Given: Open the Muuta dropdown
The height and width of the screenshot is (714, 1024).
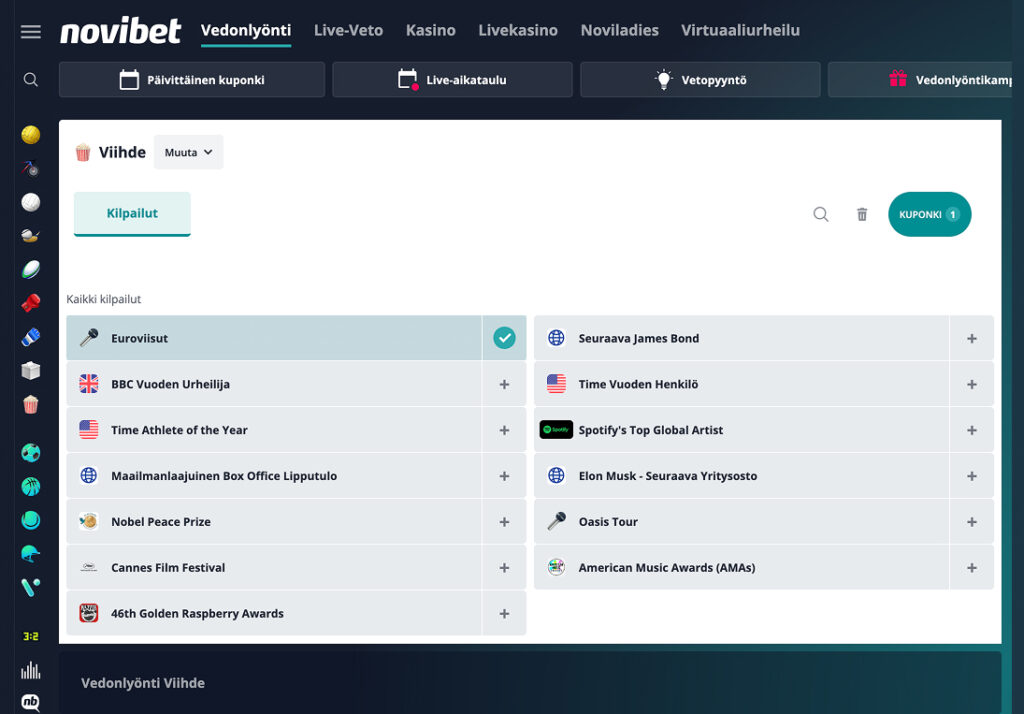Looking at the screenshot, I should [188, 152].
